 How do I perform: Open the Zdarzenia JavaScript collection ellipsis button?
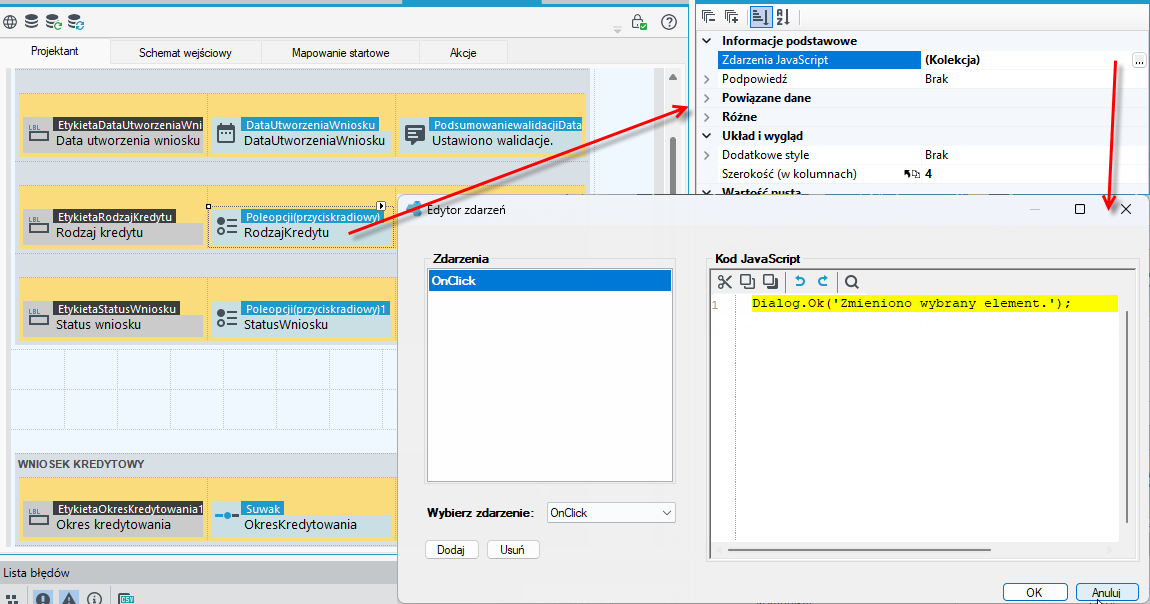1139,61
